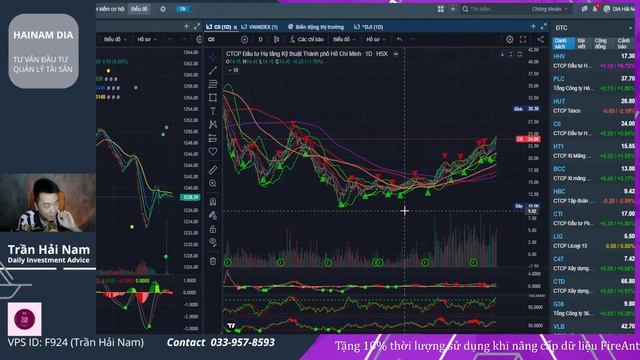Open the chat messages icon

pyautogui.click(x=584, y=9)
